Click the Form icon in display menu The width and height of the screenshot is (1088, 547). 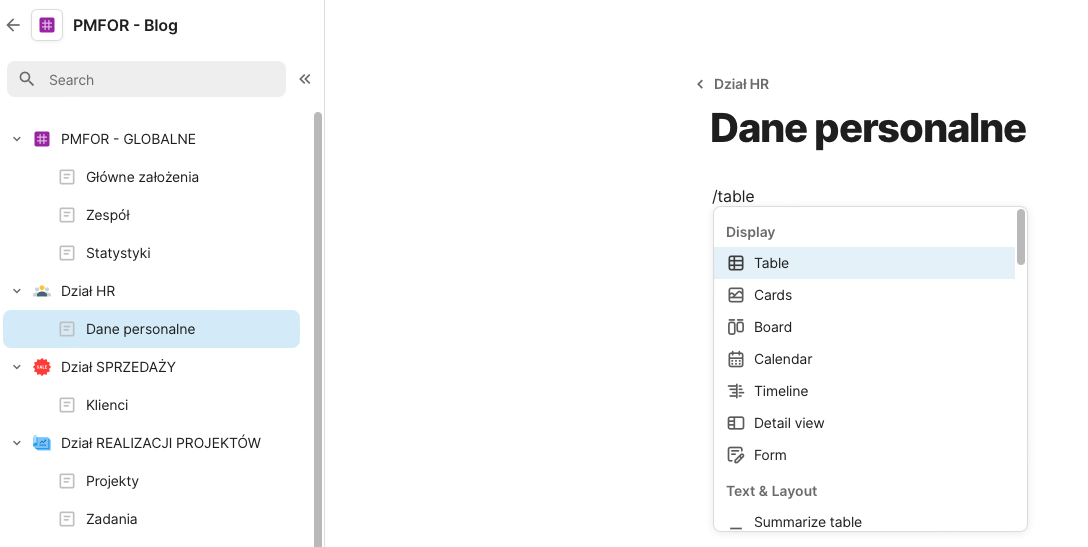click(736, 455)
